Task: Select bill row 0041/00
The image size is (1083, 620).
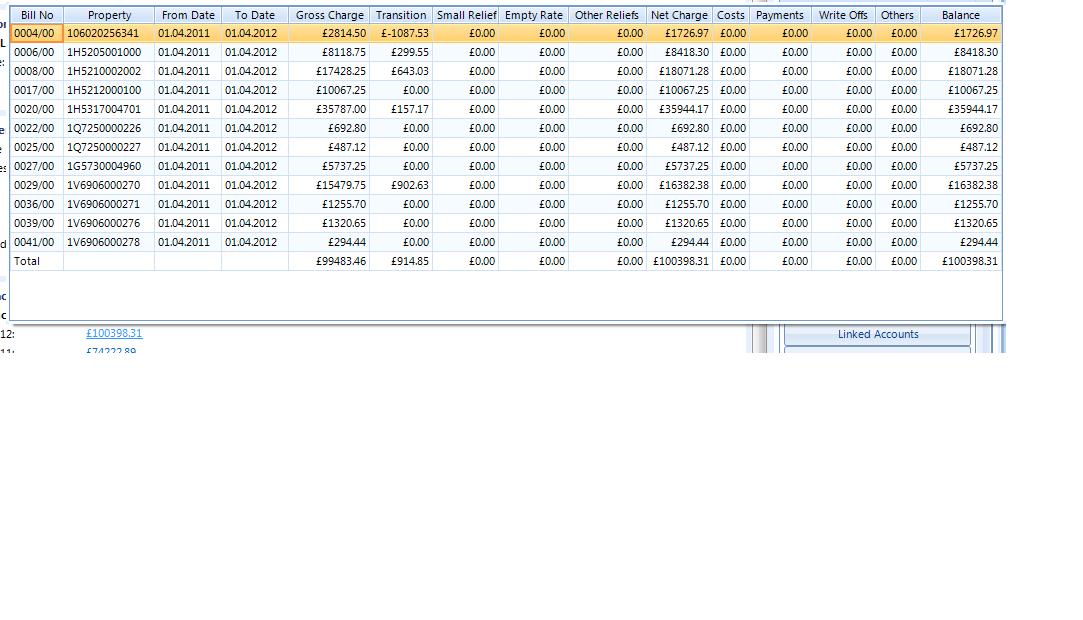Action: tap(506, 242)
